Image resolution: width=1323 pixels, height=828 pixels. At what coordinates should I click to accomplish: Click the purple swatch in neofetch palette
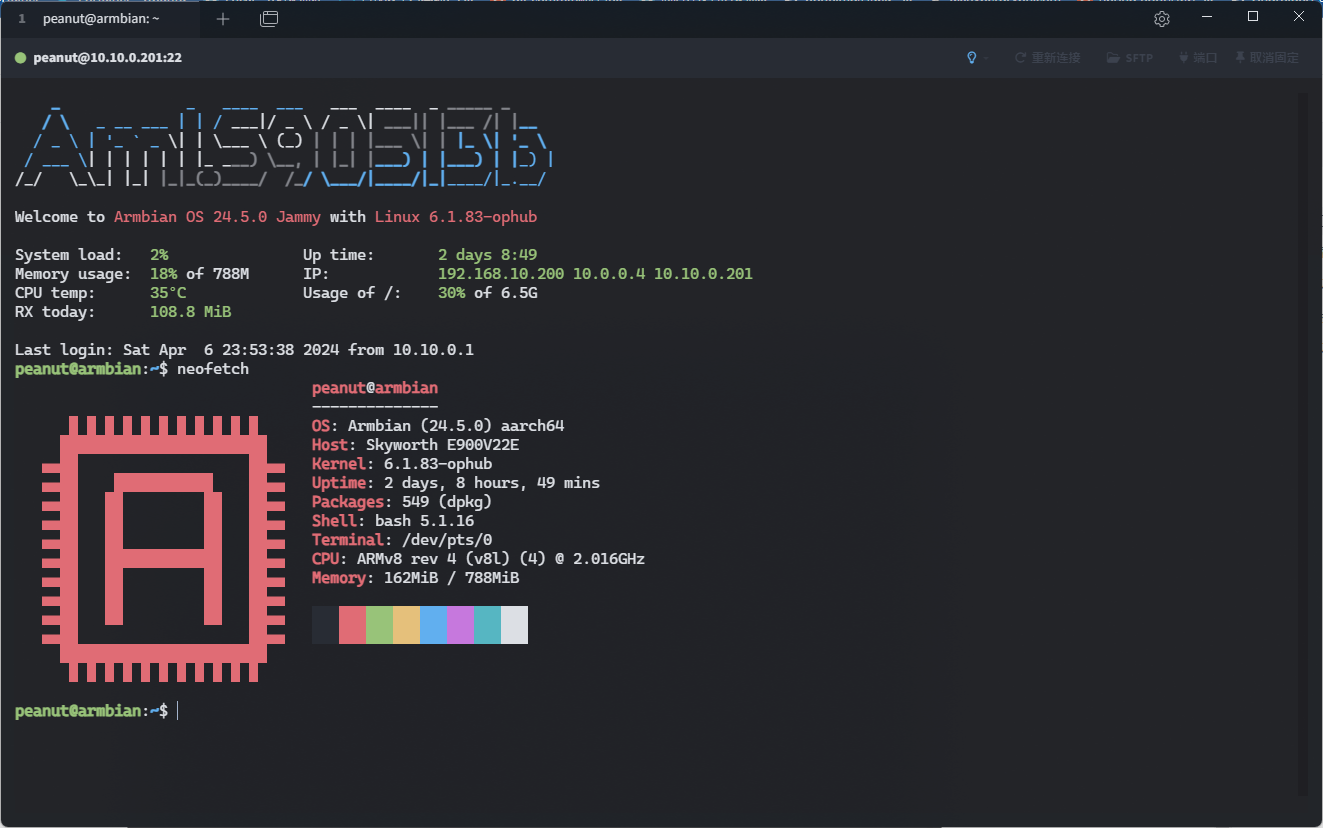point(460,625)
